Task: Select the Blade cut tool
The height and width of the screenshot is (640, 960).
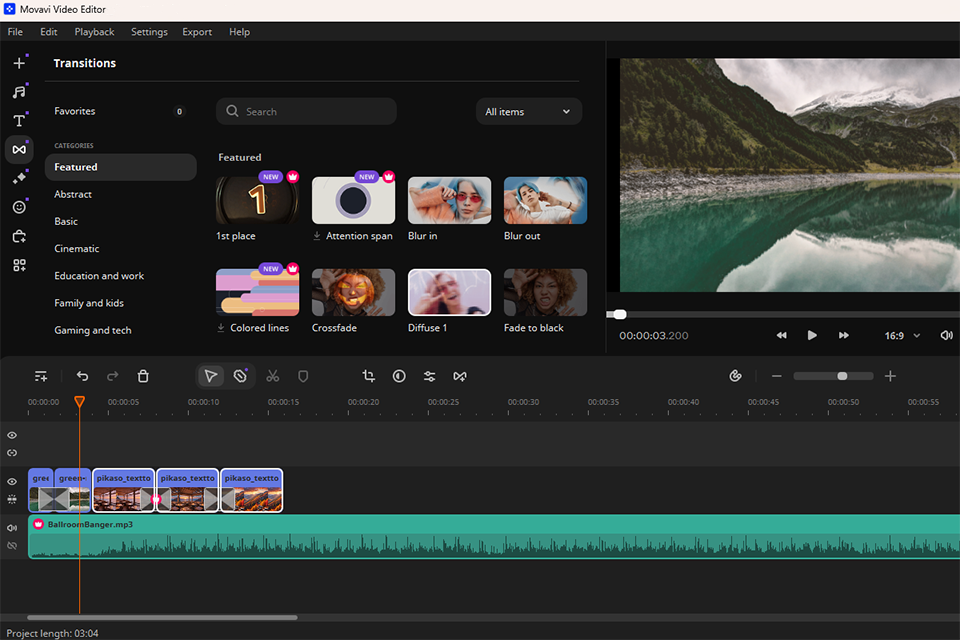Action: pos(241,376)
